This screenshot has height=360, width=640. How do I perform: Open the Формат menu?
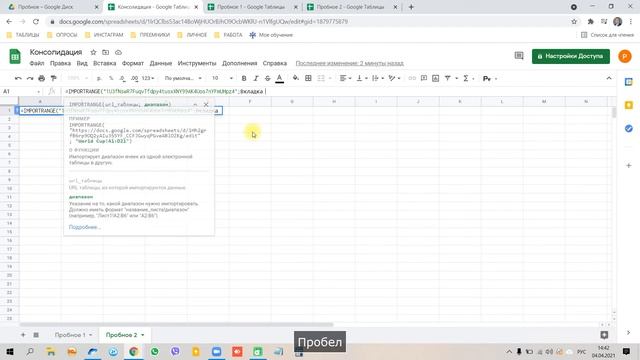coord(133,63)
